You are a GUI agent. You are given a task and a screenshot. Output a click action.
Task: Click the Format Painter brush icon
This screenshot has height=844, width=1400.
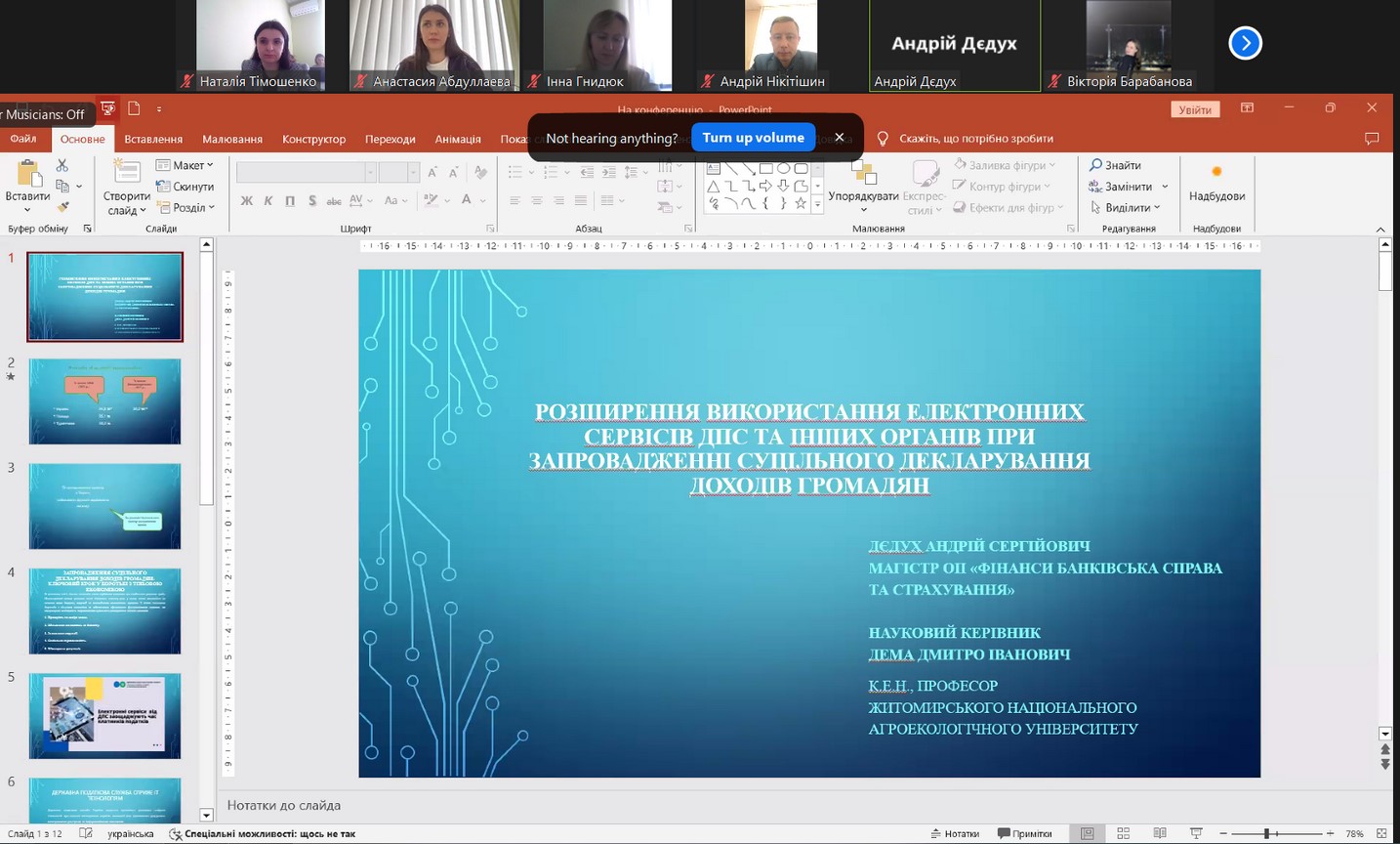point(62,207)
